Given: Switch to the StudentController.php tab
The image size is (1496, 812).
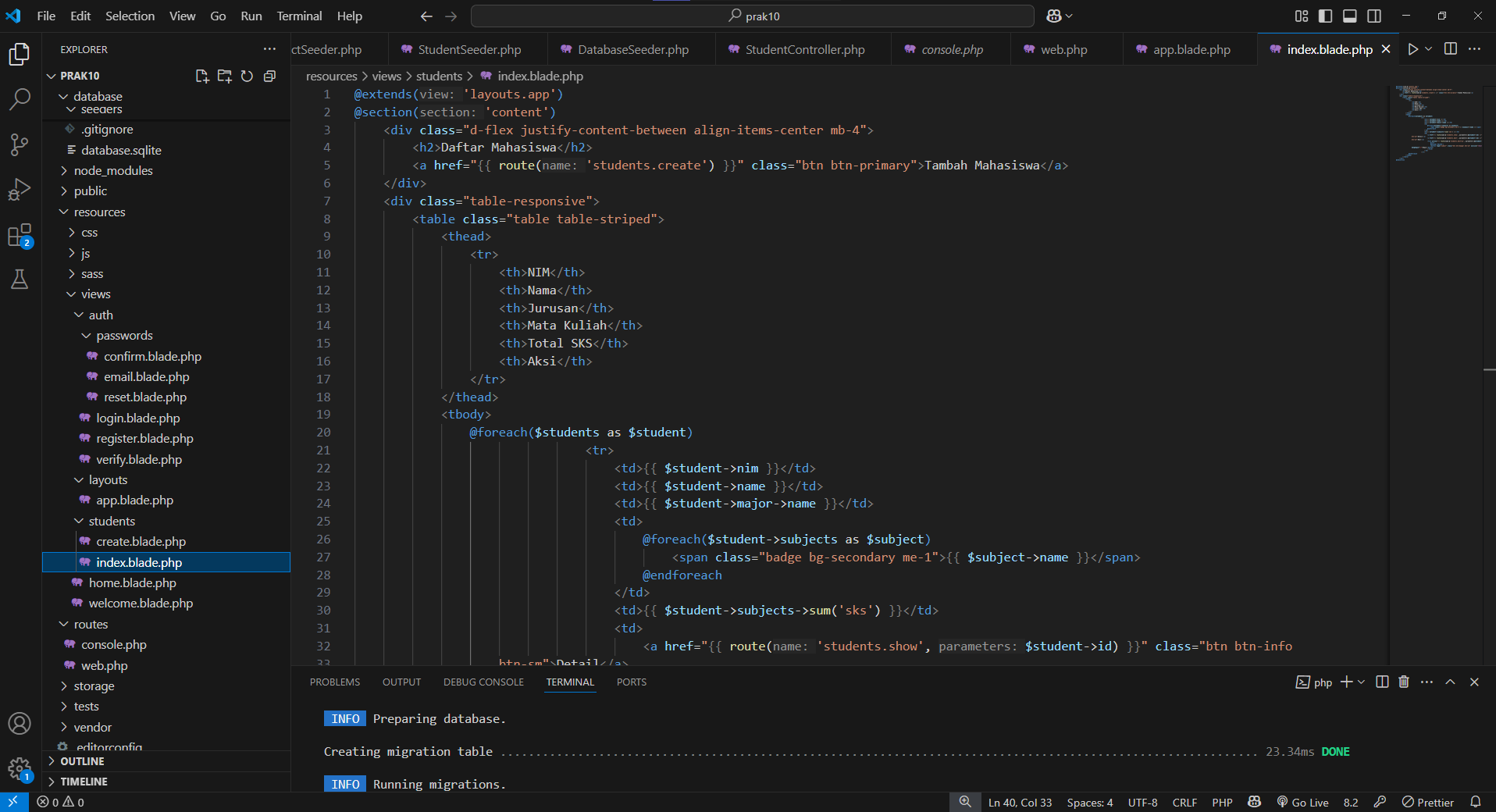Looking at the screenshot, I should (804, 48).
